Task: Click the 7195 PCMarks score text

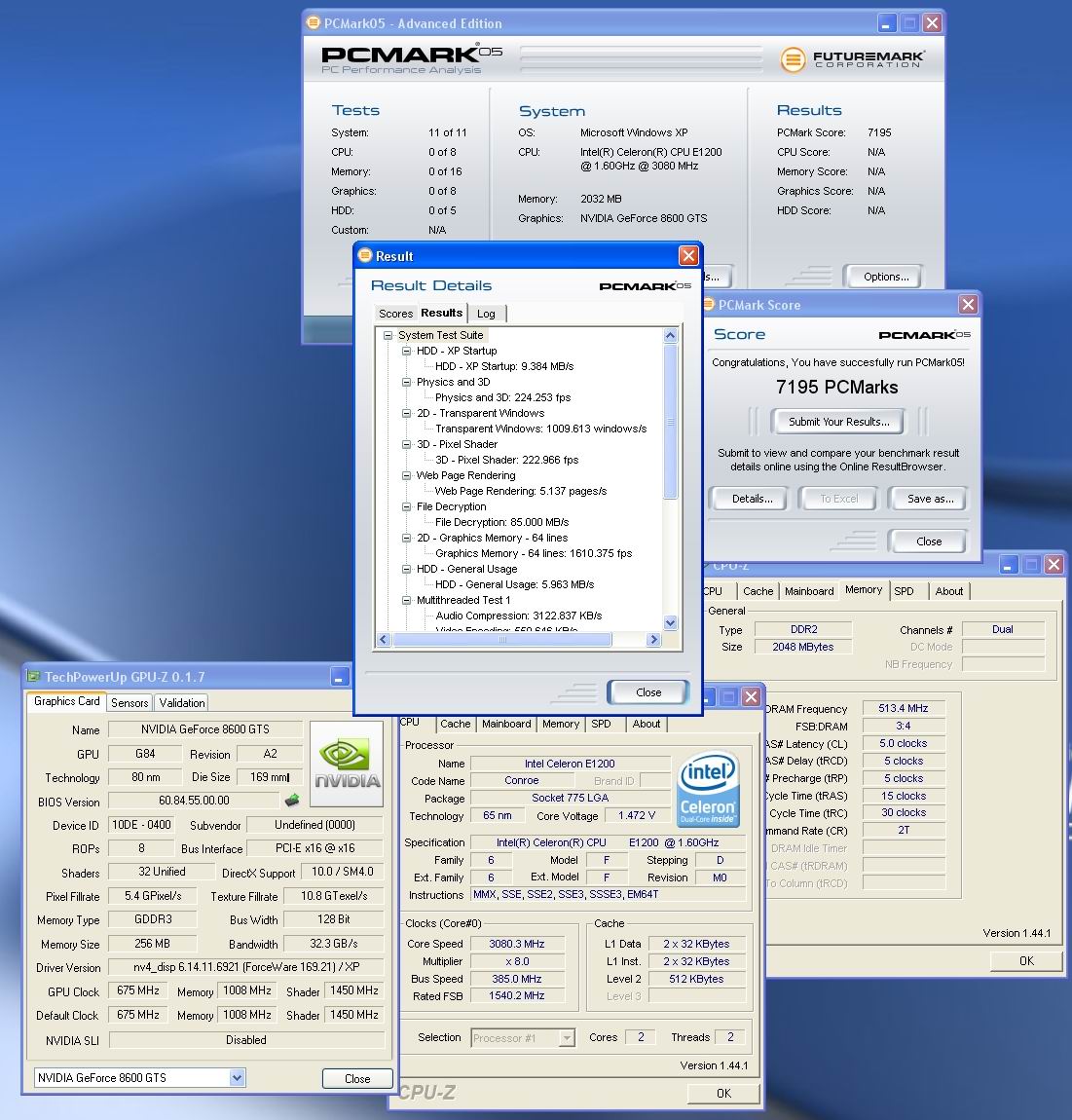Action: (x=837, y=388)
